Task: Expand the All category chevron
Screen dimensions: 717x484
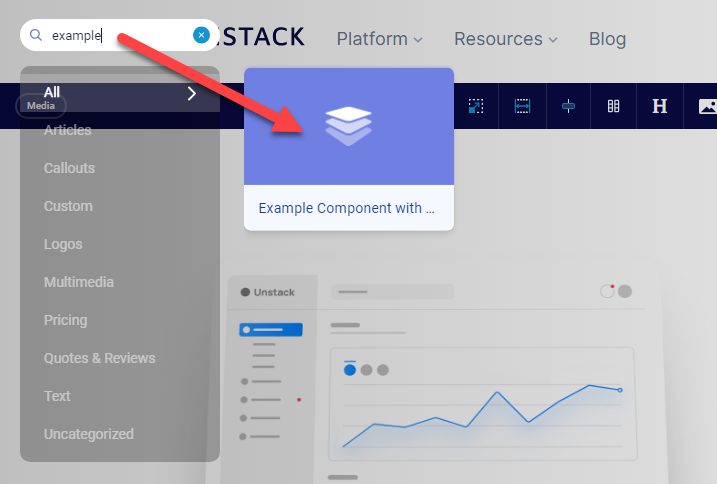Action: (x=192, y=93)
